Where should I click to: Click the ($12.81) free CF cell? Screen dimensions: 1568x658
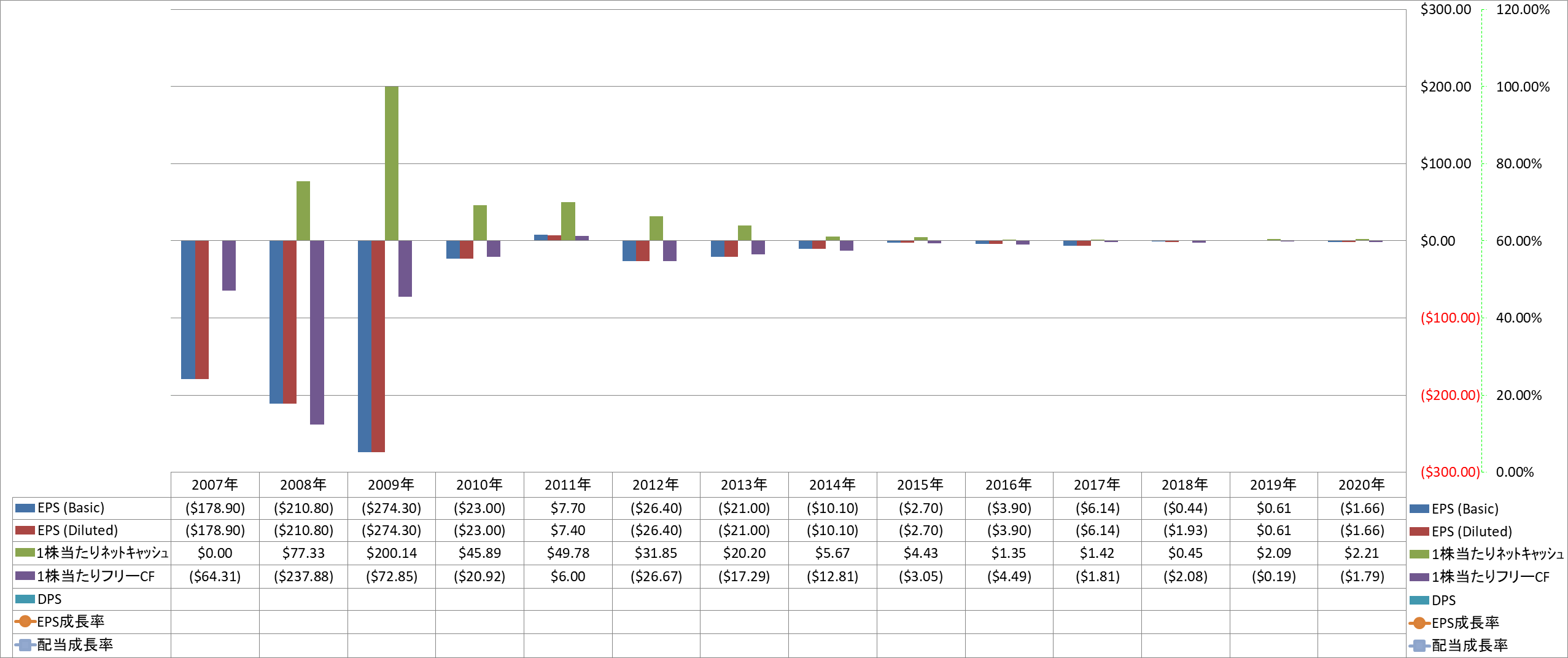click(x=833, y=576)
